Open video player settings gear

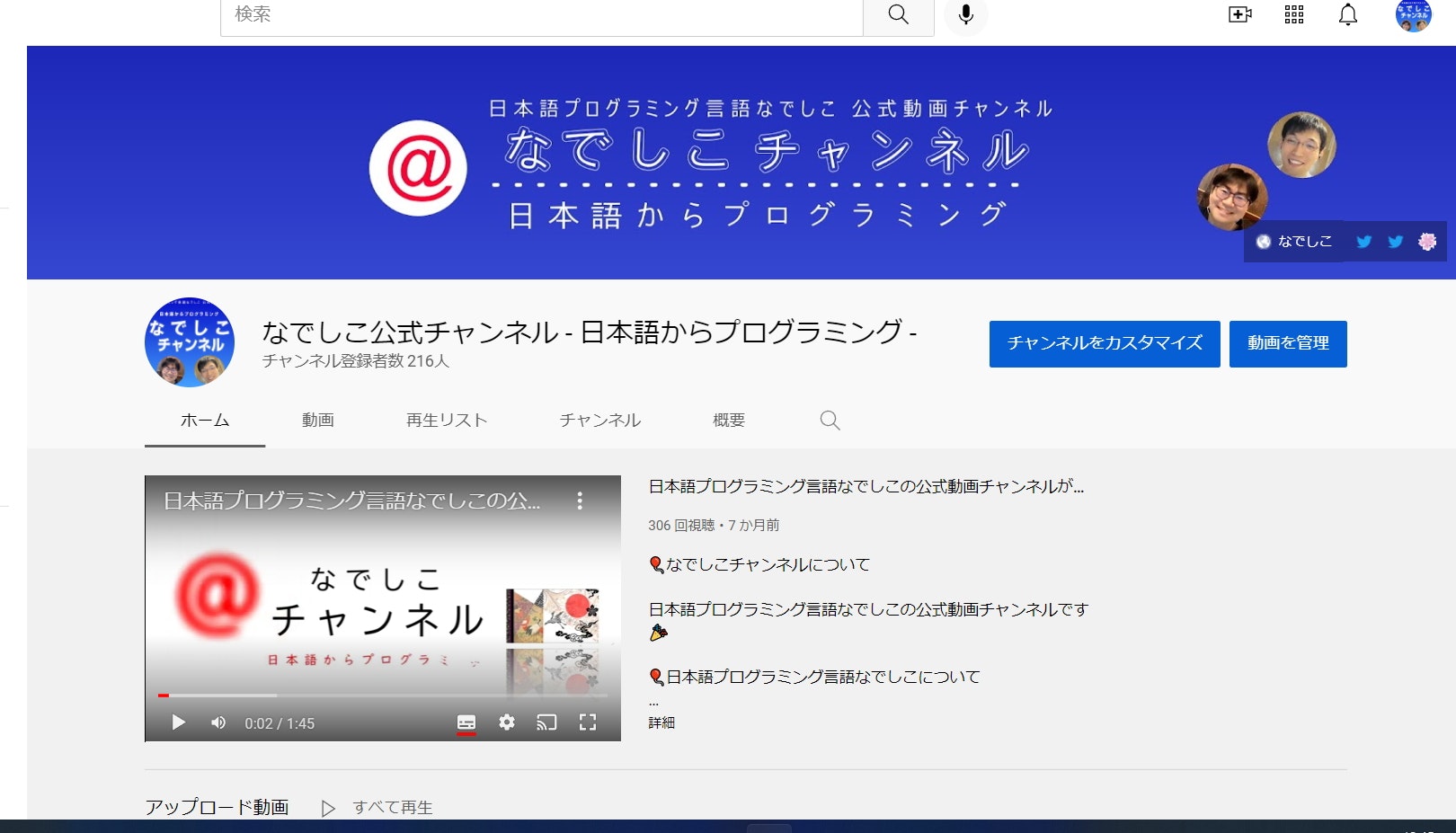pyautogui.click(x=507, y=722)
